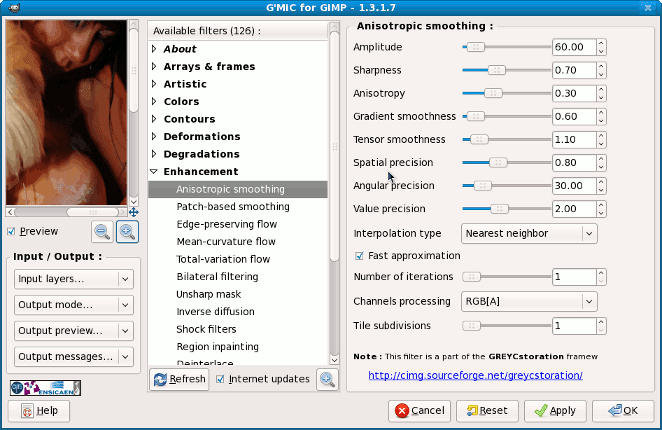Open the Channels processing dropdown
Image resolution: width=662 pixels, height=430 pixels.
529,302
